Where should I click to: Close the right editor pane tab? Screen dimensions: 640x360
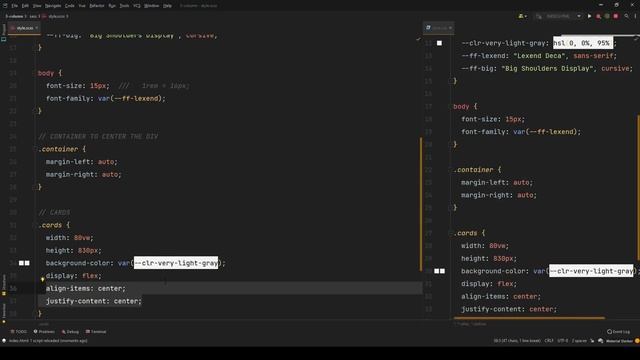(x=451, y=28)
